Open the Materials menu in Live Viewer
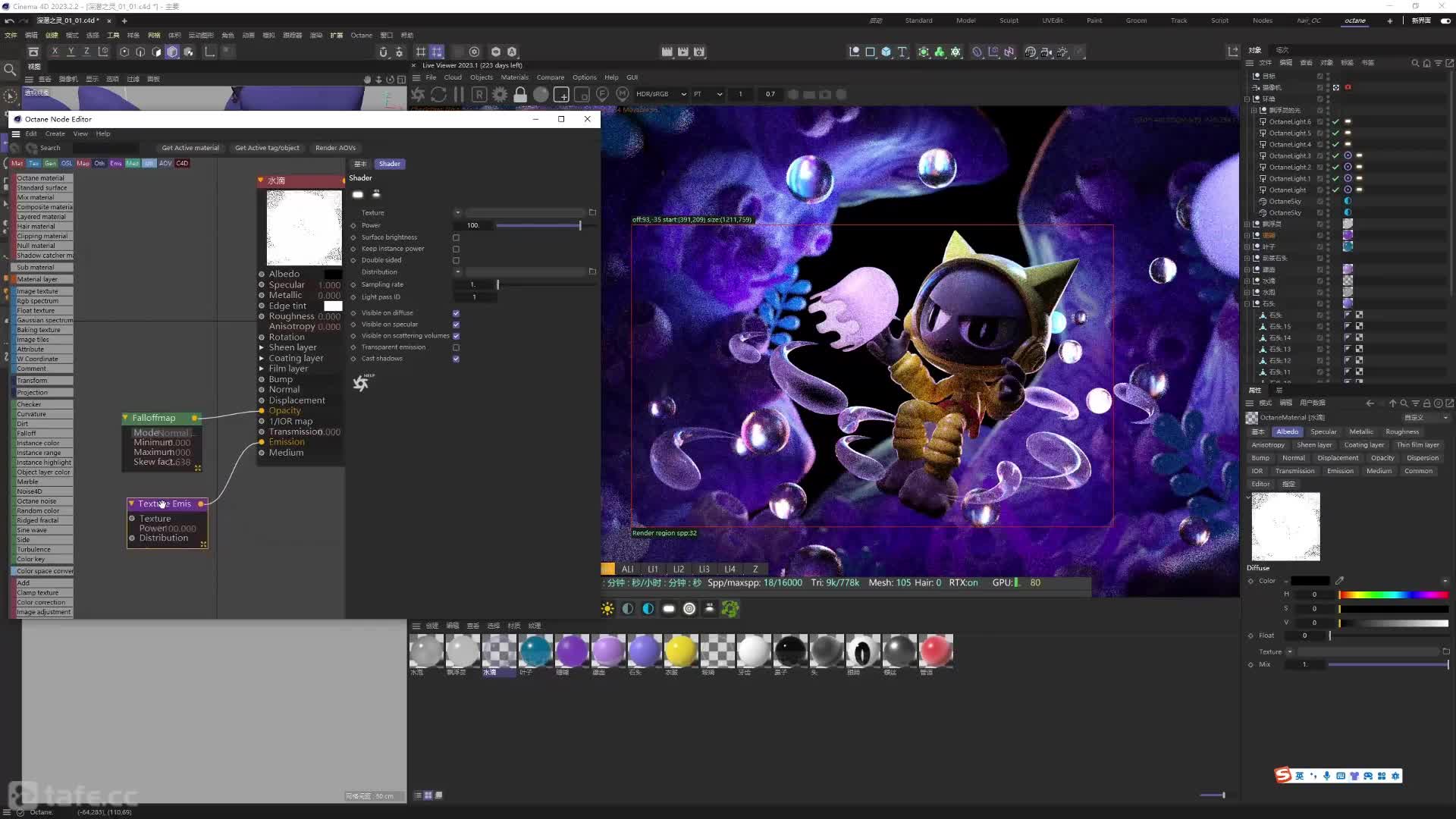 [514, 77]
